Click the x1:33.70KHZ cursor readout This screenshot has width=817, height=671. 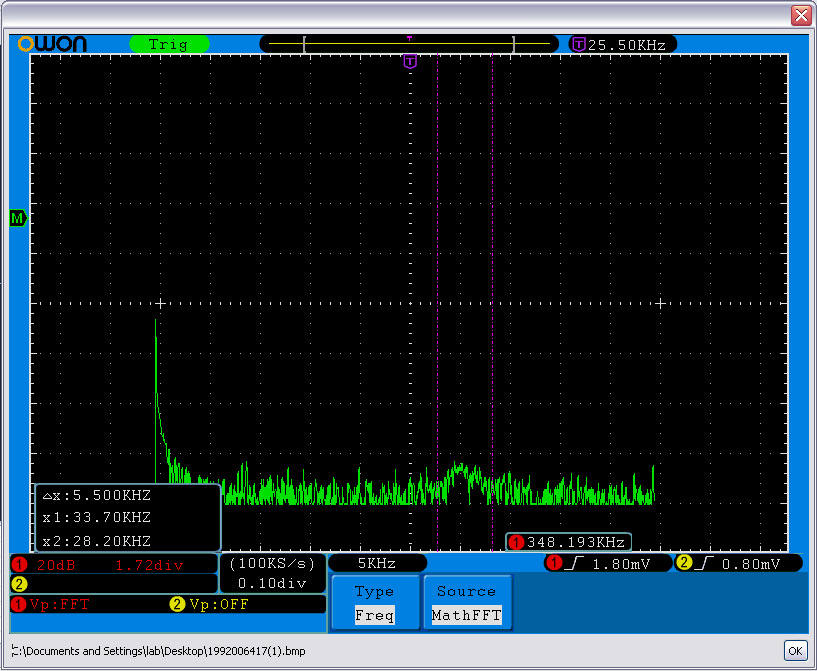point(97,517)
